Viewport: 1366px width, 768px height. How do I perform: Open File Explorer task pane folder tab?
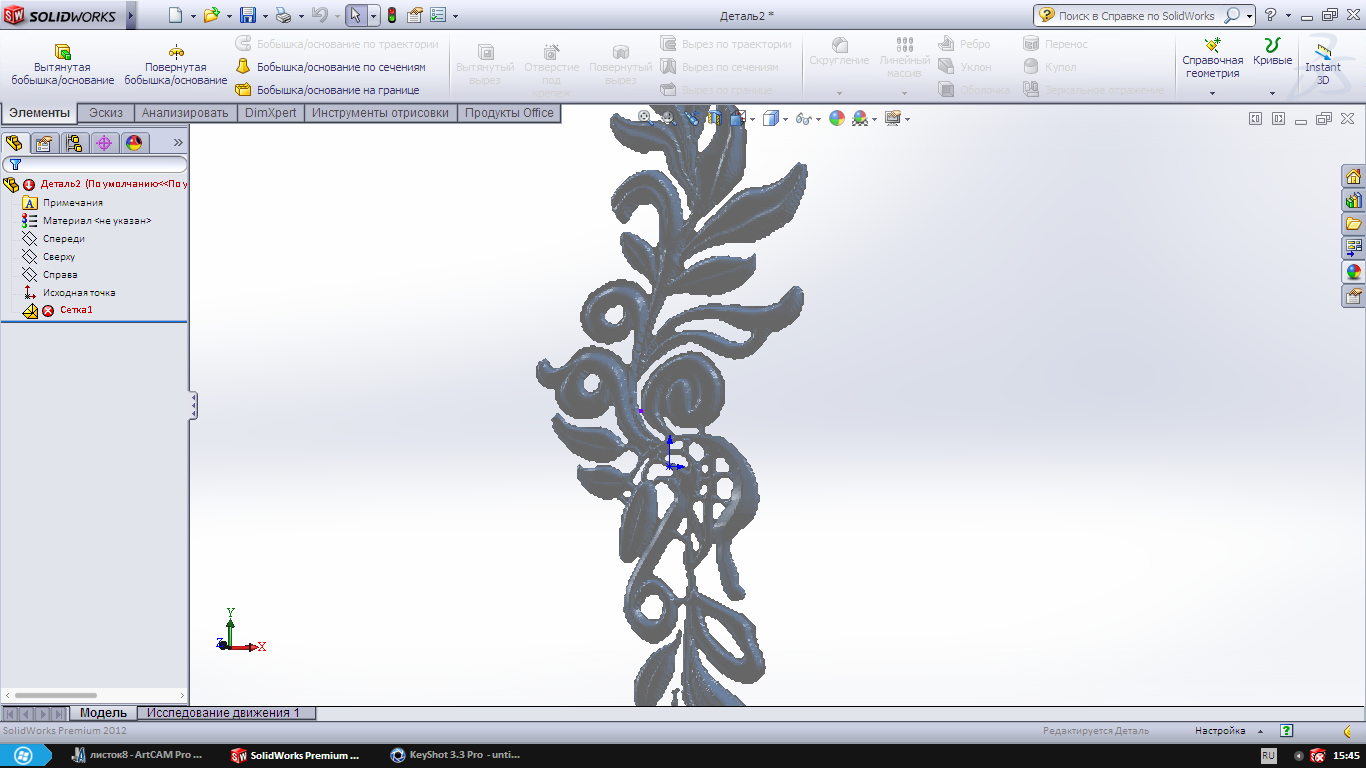click(x=1354, y=224)
